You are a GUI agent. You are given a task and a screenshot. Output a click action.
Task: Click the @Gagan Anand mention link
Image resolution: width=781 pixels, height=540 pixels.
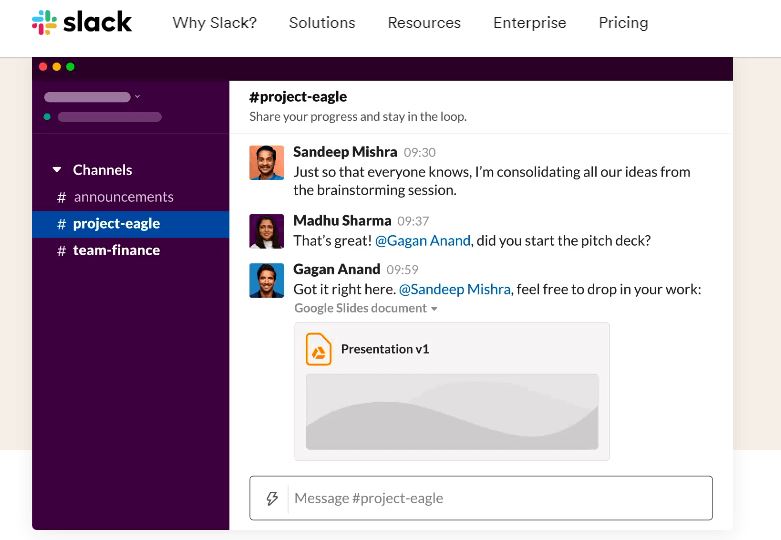[423, 240]
